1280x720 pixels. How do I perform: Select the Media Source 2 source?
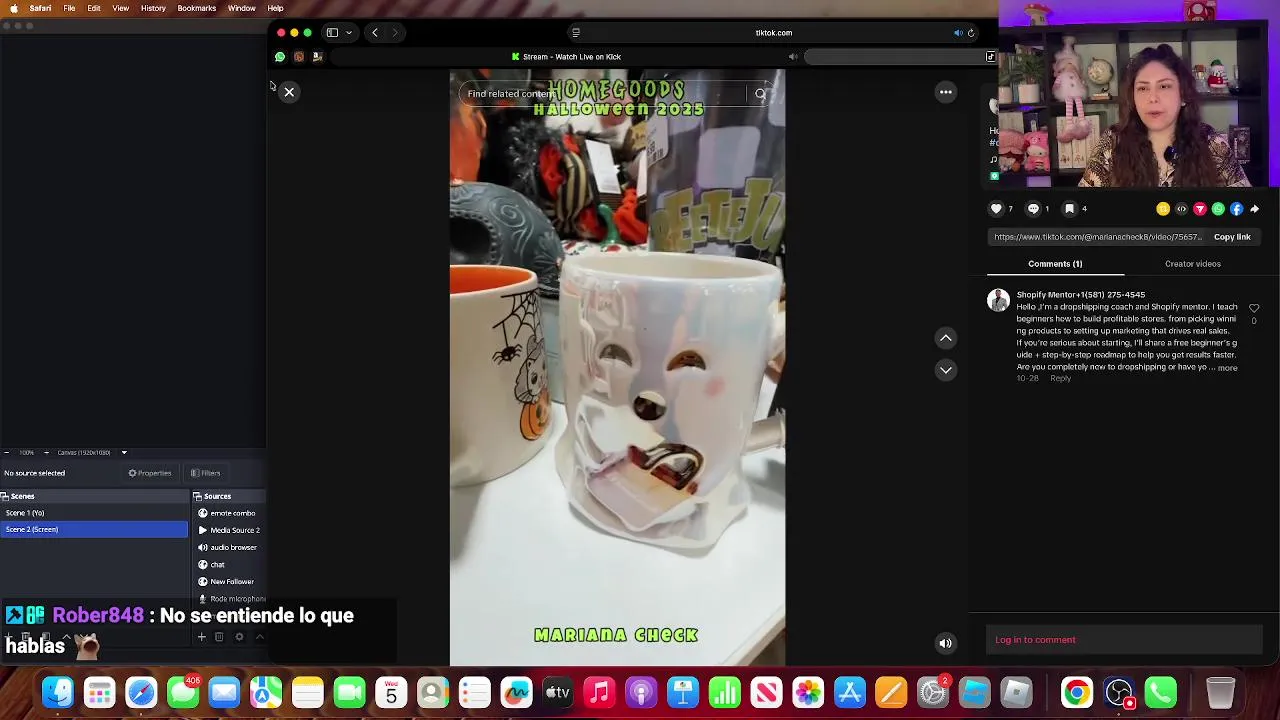pyautogui.click(x=230, y=530)
